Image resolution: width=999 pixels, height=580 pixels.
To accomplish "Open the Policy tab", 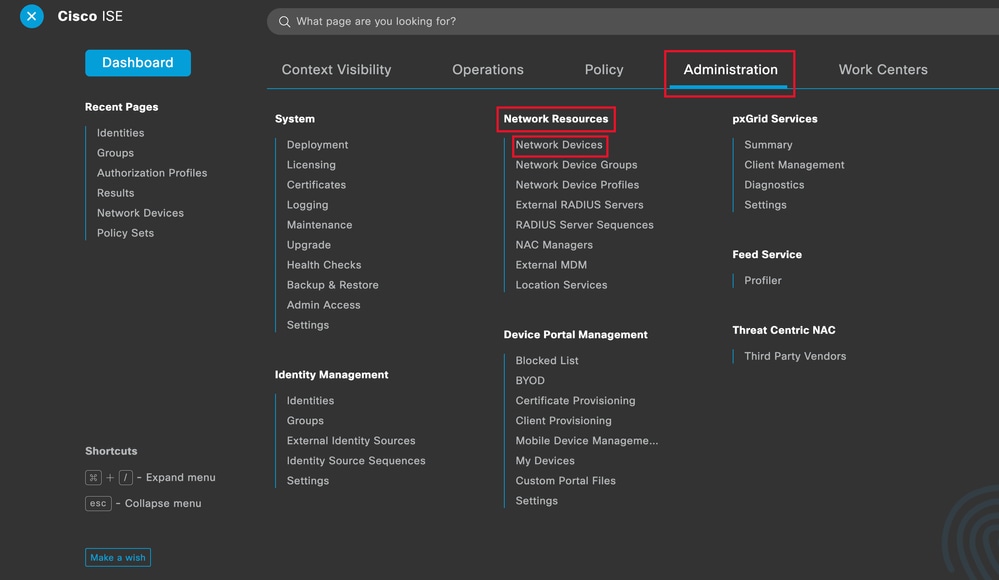I will point(604,69).
